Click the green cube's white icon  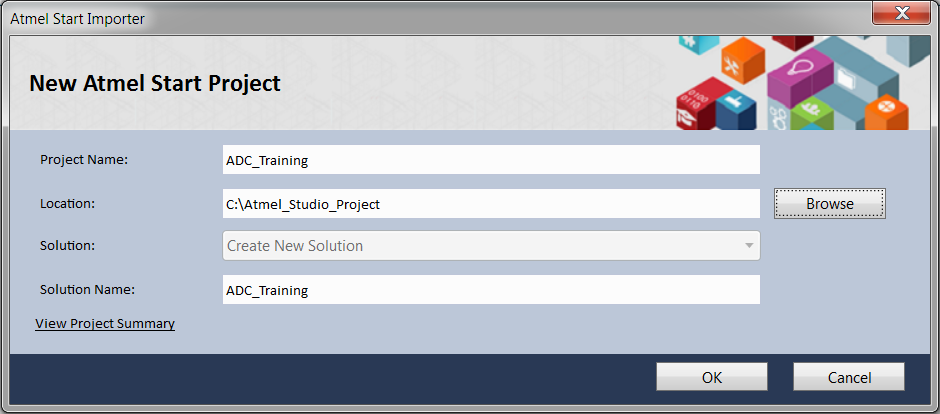coord(811,109)
